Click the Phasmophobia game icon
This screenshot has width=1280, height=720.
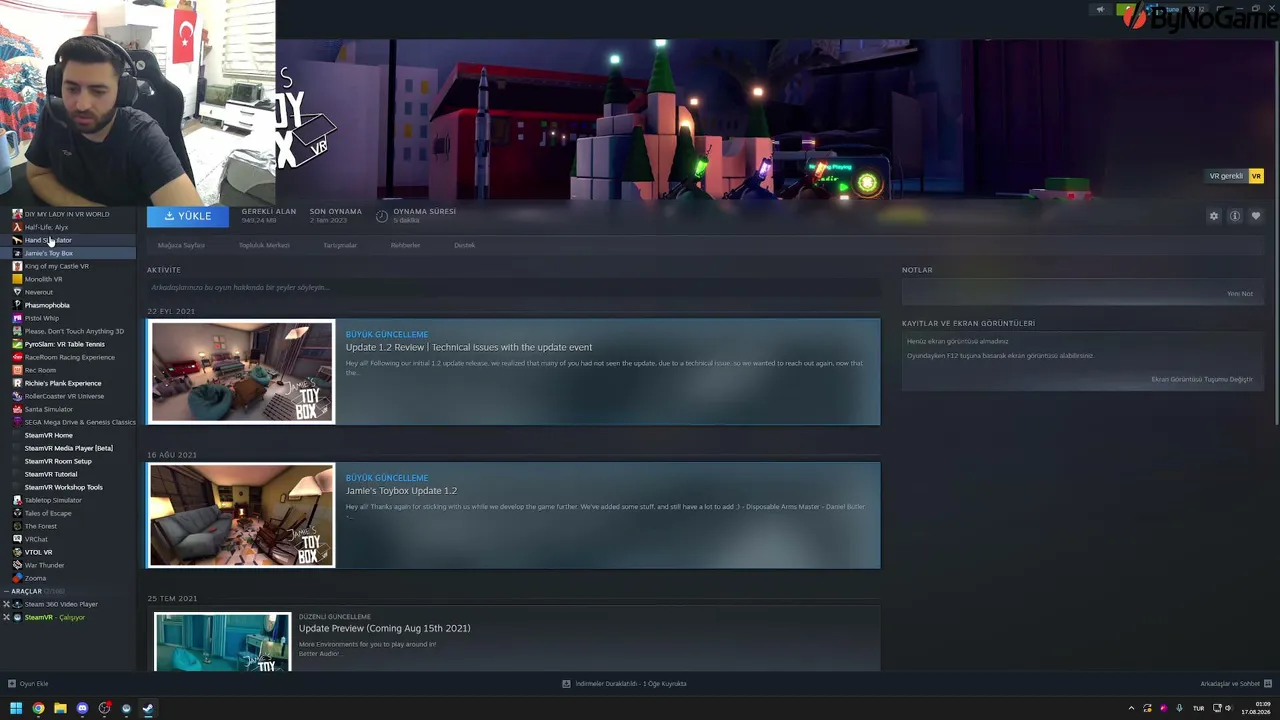click(17, 305)
